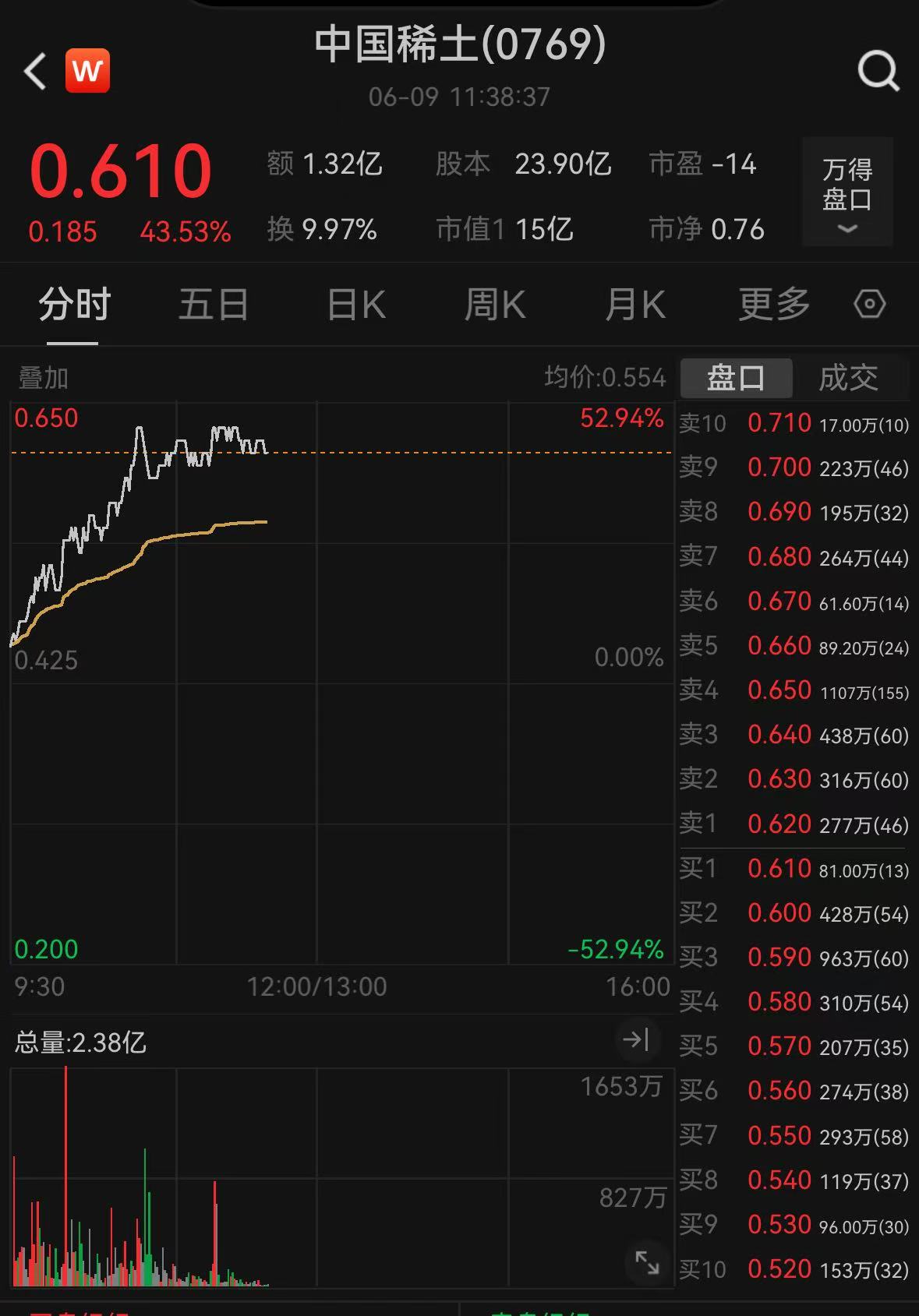Go back using the left arrow icon
This screenshot has height=1316, width=919.
click(x=35, y=72)
